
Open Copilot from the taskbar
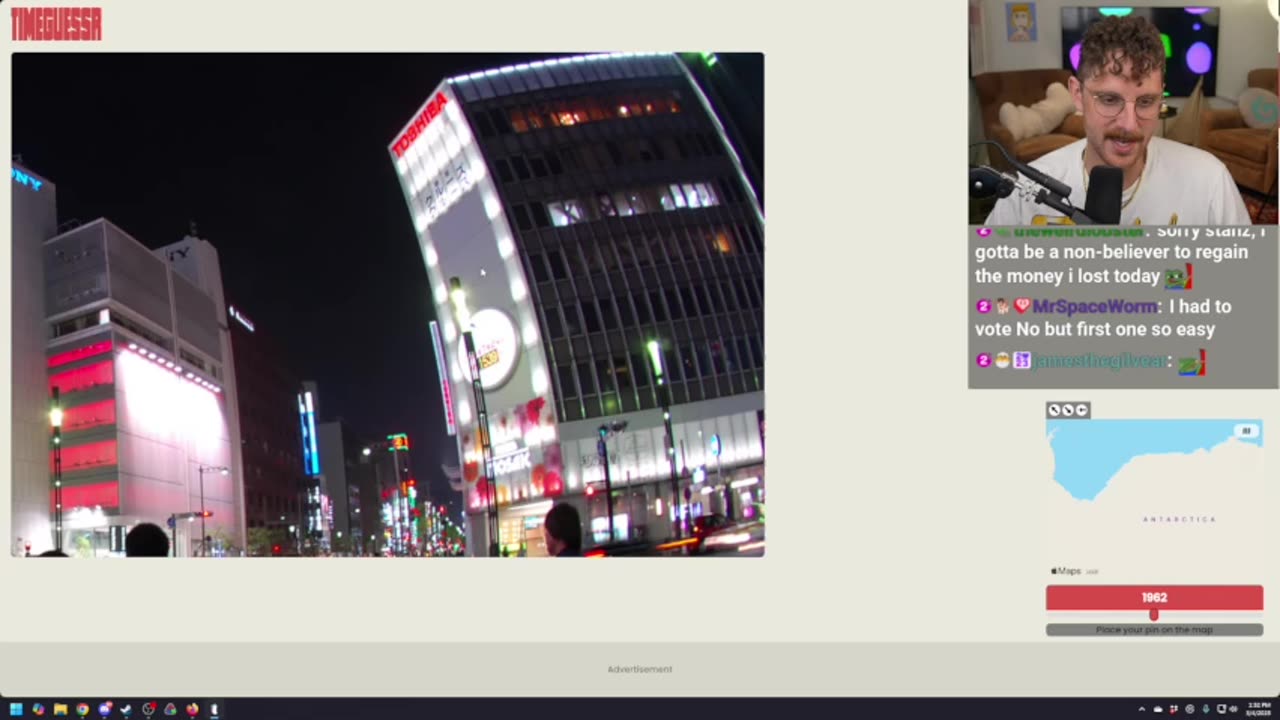[x=38, y=709]
